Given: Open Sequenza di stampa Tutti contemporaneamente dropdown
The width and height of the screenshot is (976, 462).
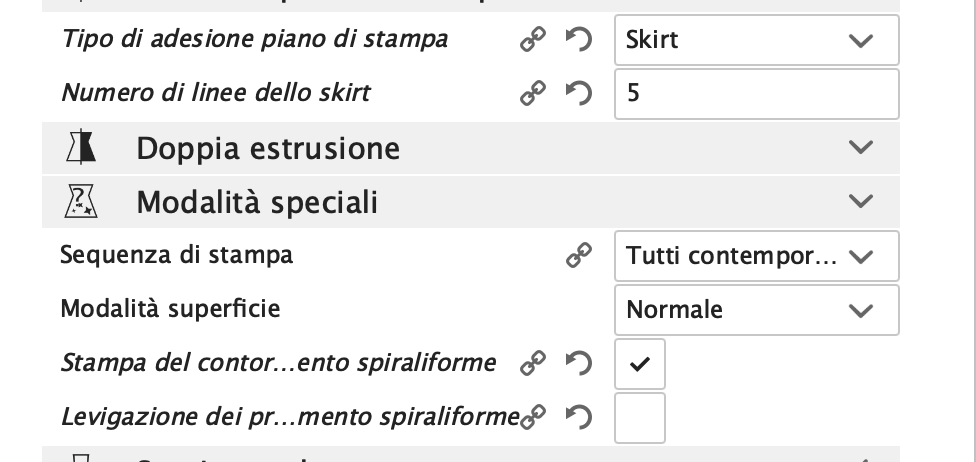Looking at the screenshot, I should [756, 256].
